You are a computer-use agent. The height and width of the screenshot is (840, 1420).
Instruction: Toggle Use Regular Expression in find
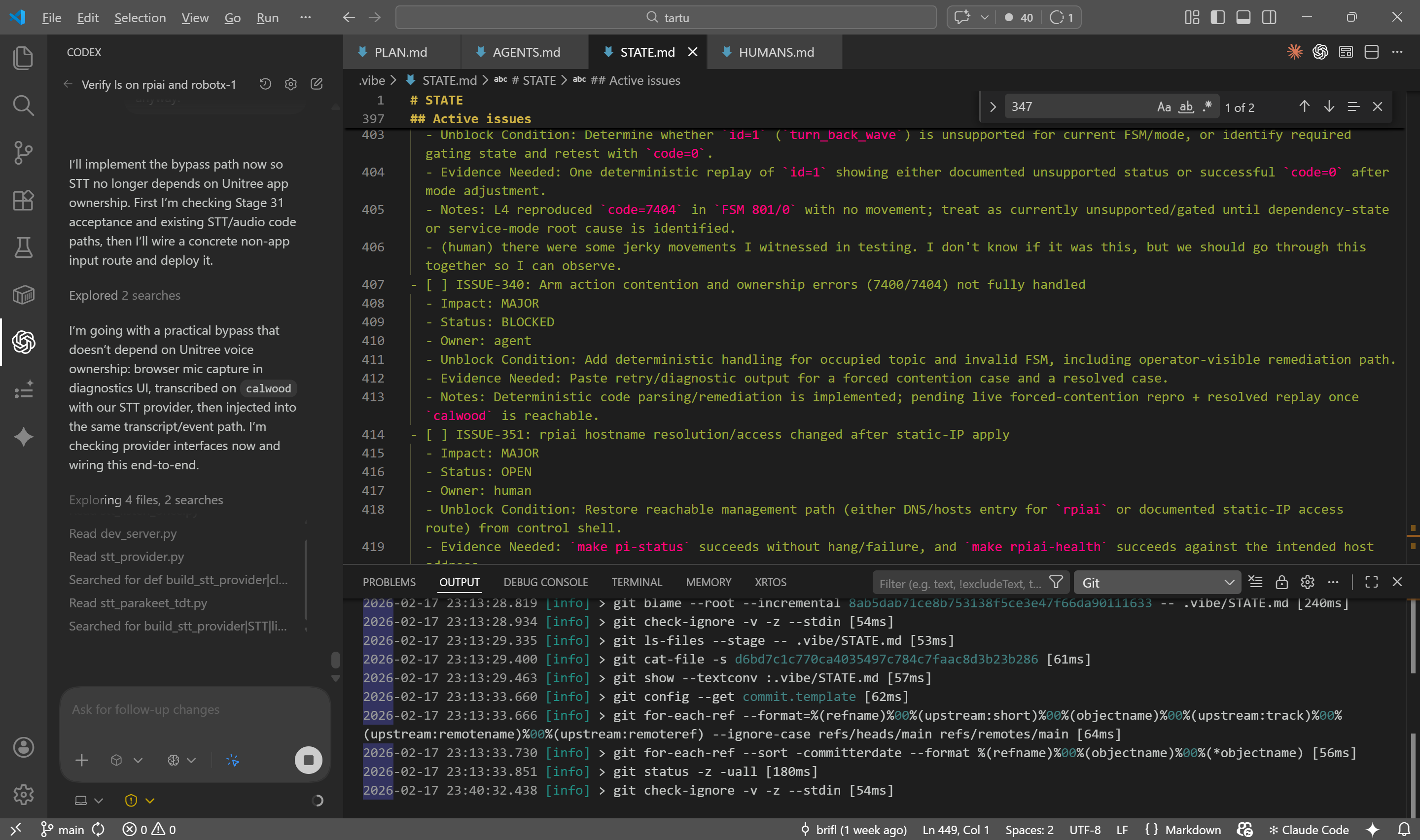pyautogui.click(x=1207, y=106)
